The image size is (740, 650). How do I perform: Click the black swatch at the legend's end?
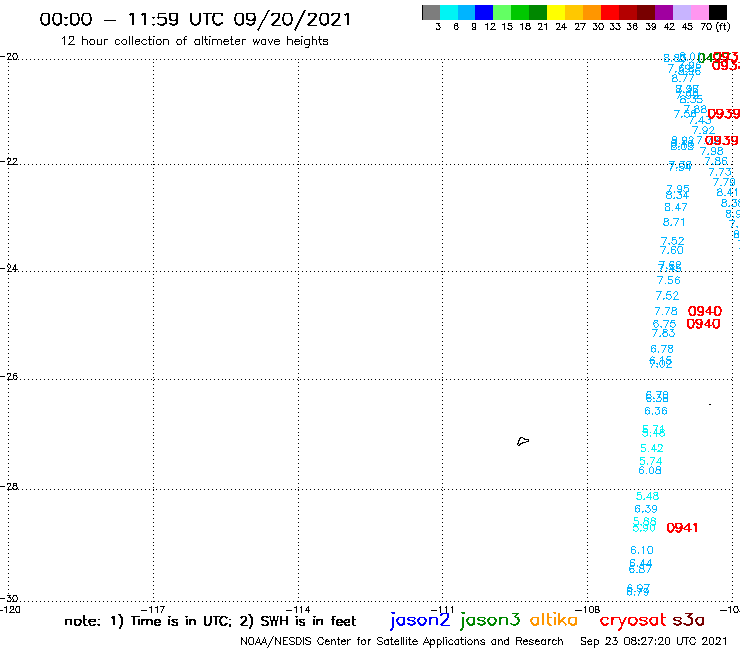point(717,12)
